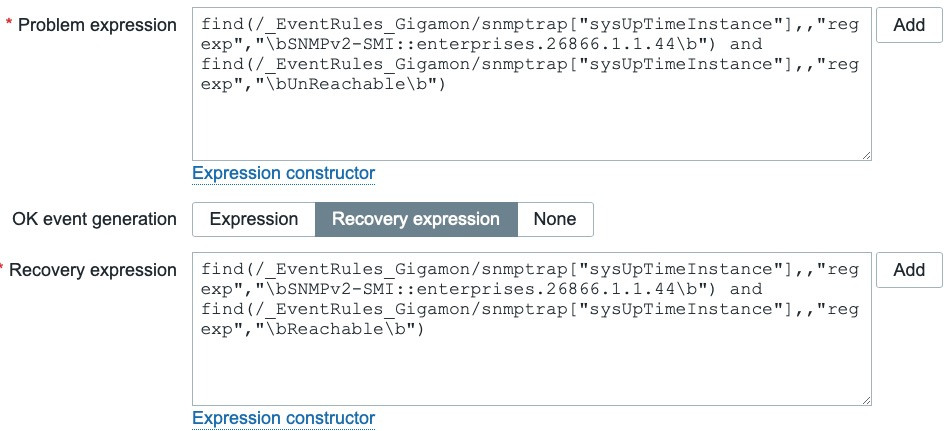Screen dimensions: 949x431
Task: Set OK event generation to None
Action: [x=554, y=219]
